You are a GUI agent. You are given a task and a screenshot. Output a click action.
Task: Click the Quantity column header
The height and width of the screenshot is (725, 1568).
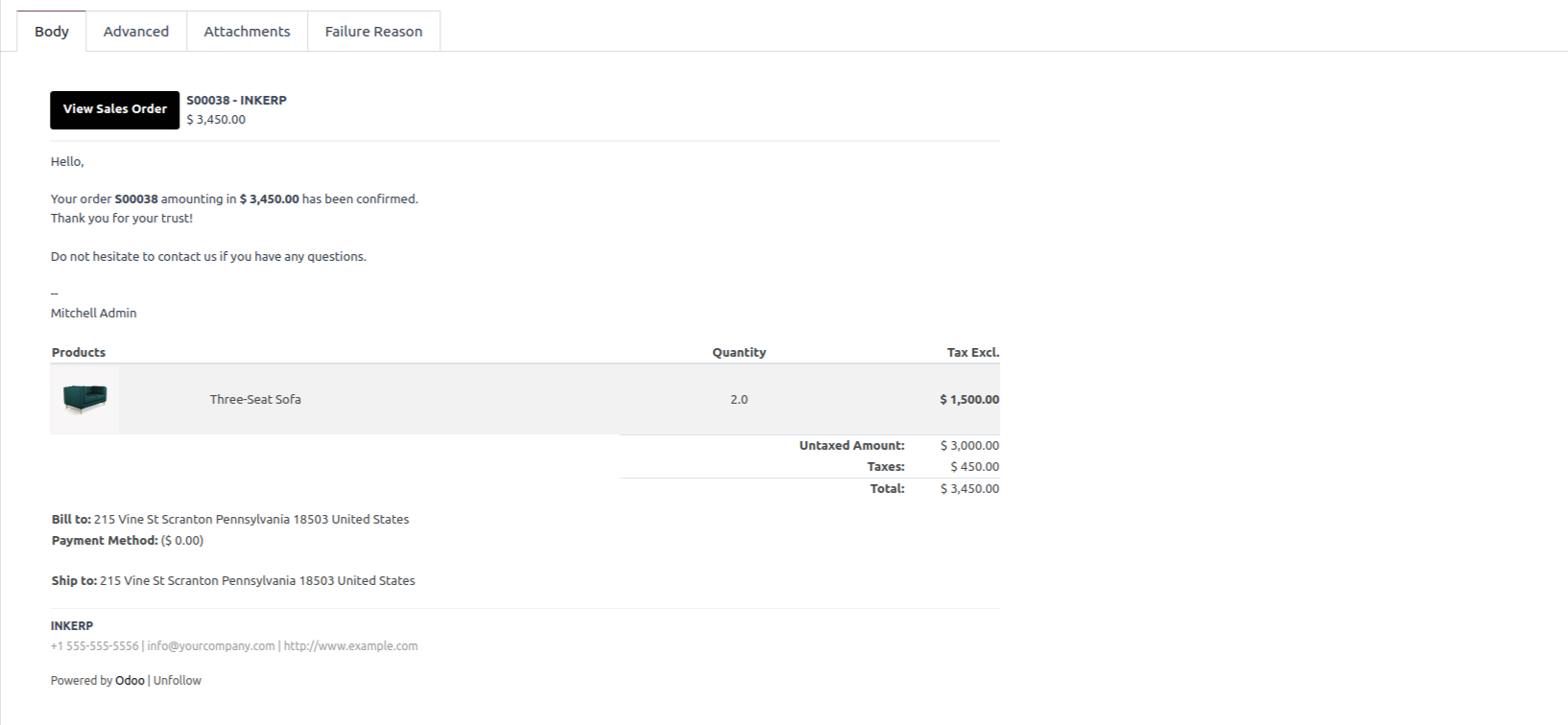click(x=739, y=353)
